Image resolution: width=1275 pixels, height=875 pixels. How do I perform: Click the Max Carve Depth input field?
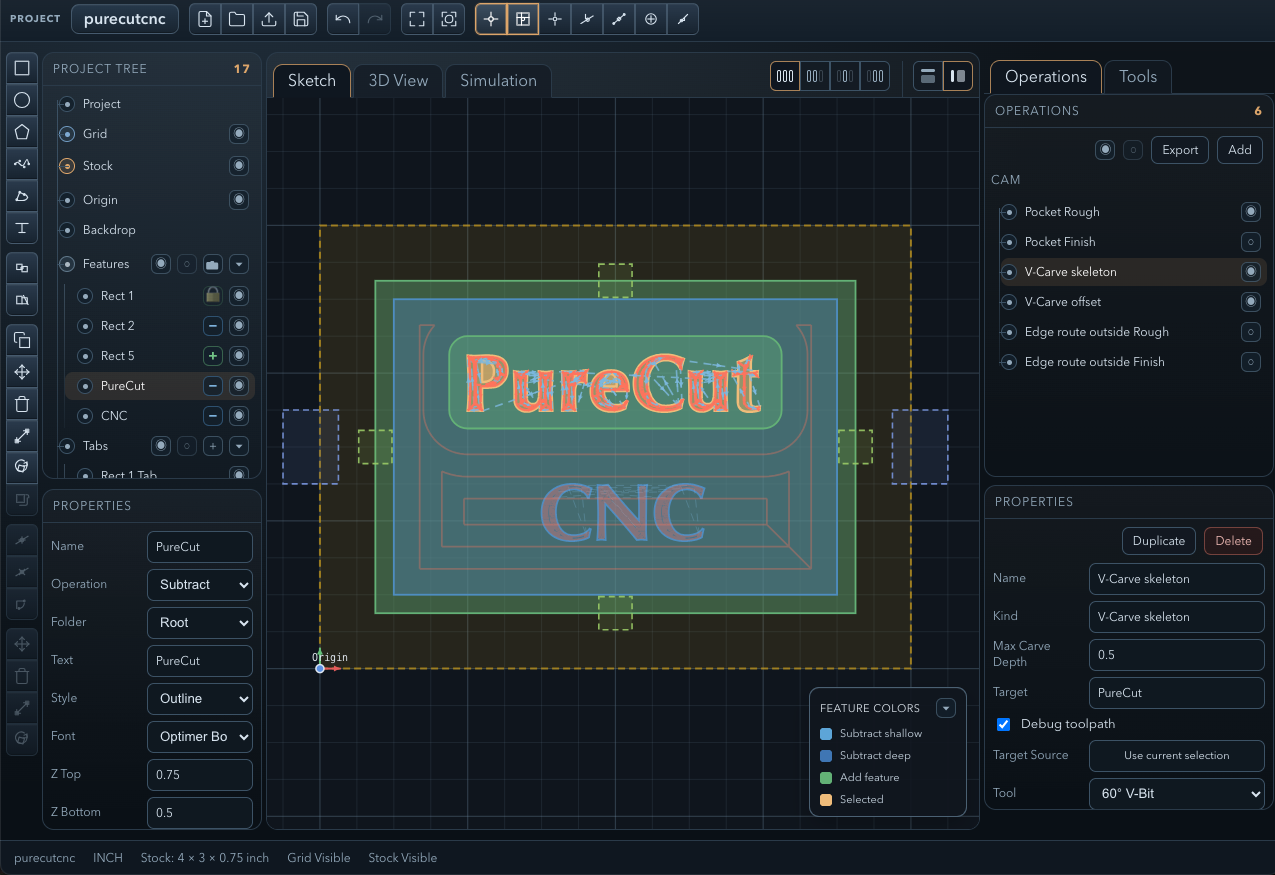(x=1177, y=654)
